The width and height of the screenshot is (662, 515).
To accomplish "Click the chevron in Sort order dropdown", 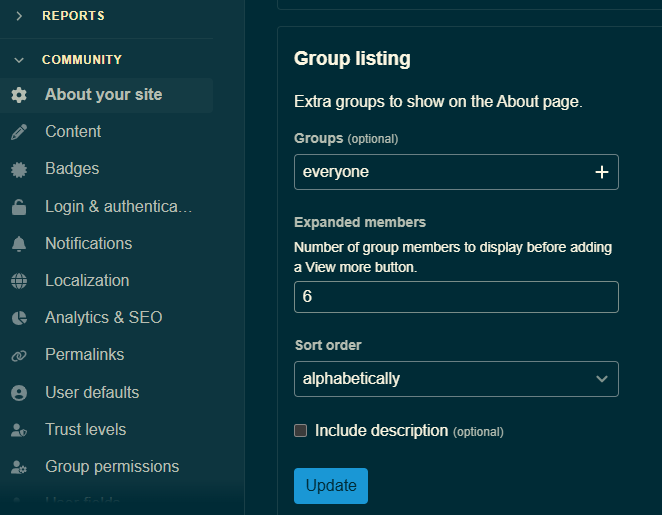I will (x=602, y=379).
